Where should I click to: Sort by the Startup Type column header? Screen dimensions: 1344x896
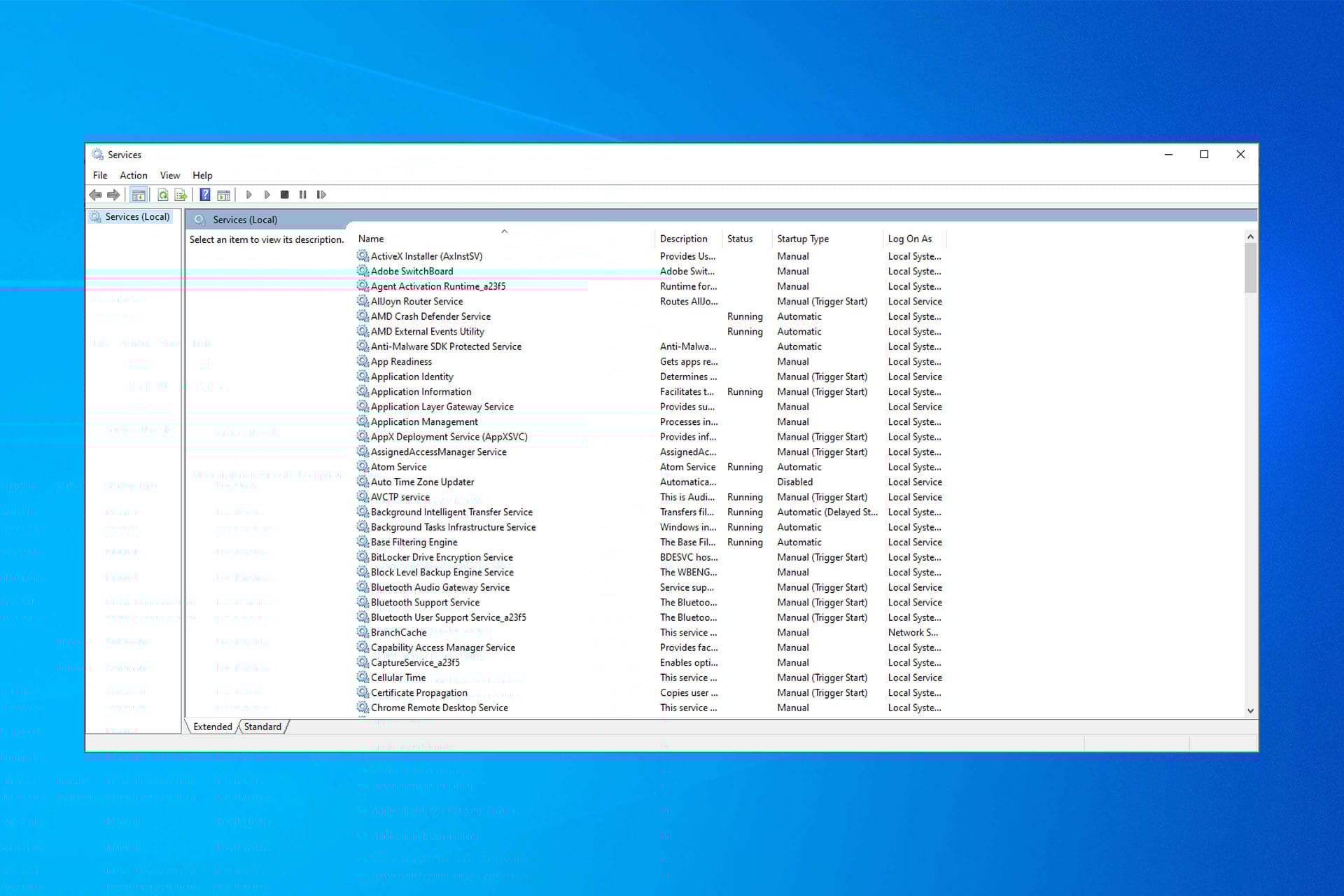tap(828, 239)
